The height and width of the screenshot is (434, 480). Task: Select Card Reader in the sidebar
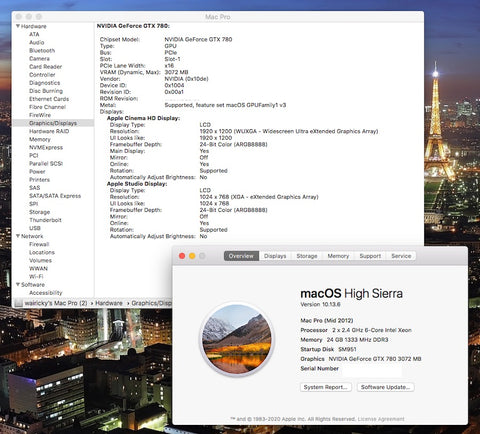46,67
